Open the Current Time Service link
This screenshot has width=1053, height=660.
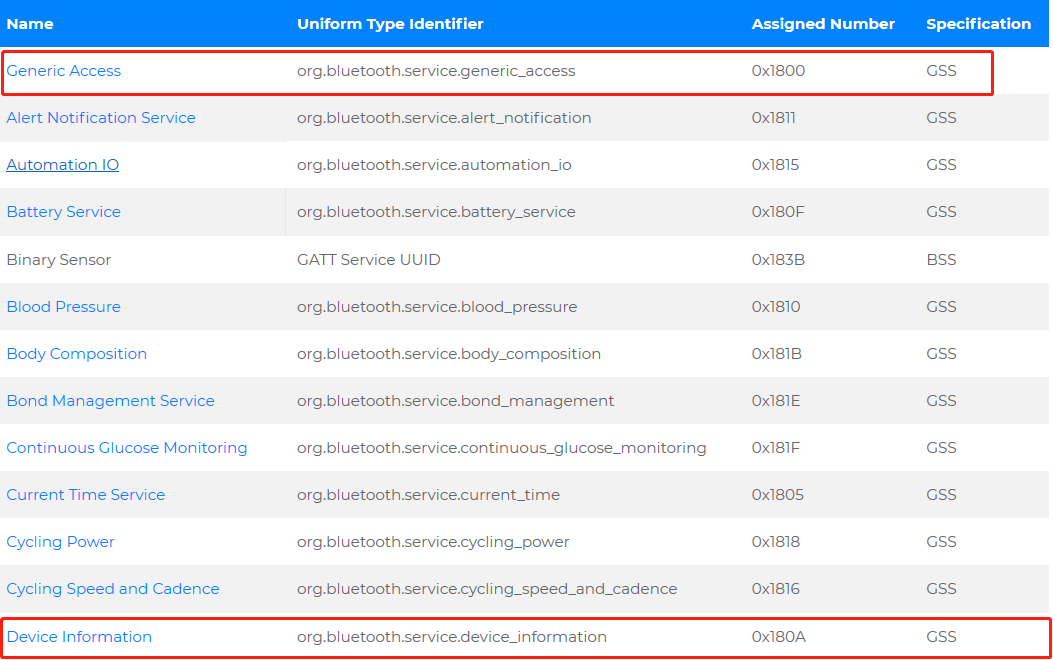(x=86, y=495)
